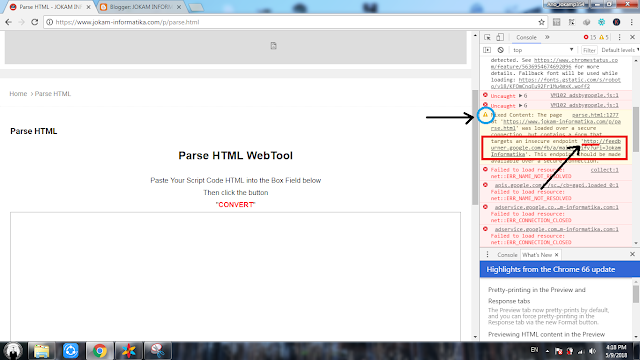
Task: Click the taskbar clock showing 4:08 PM
Action: 616,351
